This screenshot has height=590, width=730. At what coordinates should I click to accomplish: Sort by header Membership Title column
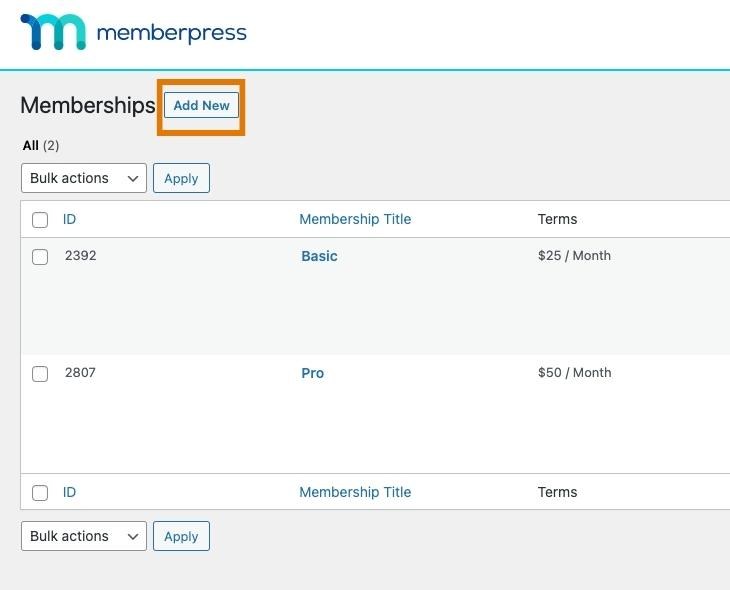click(355, 219)
